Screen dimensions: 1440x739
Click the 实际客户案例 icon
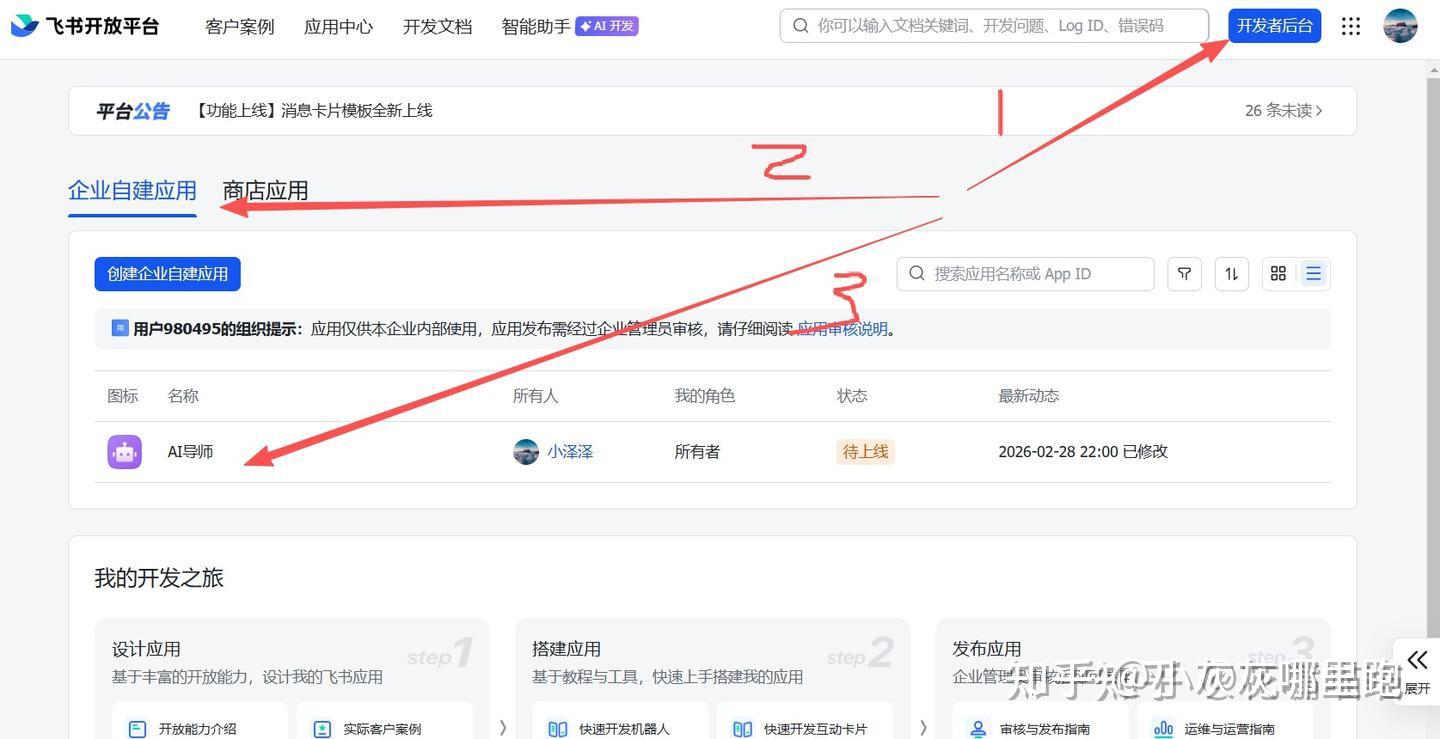[x=322, y=729]
